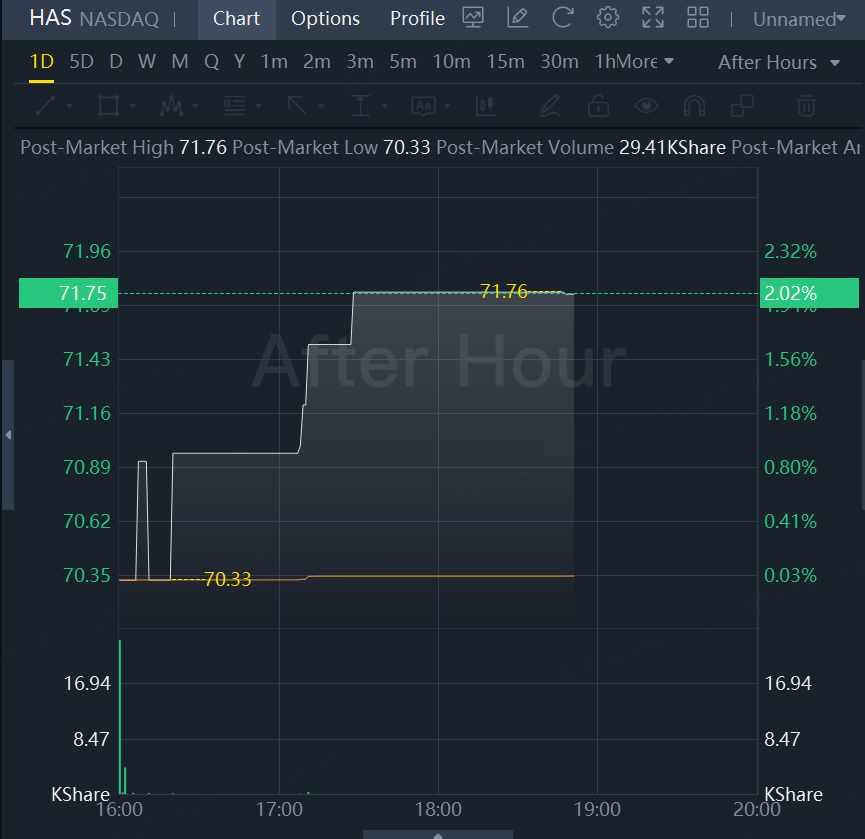This screenshot has height=839, width=865.
Task: Select the magnet snap tool
Action: tap(694, 105)
